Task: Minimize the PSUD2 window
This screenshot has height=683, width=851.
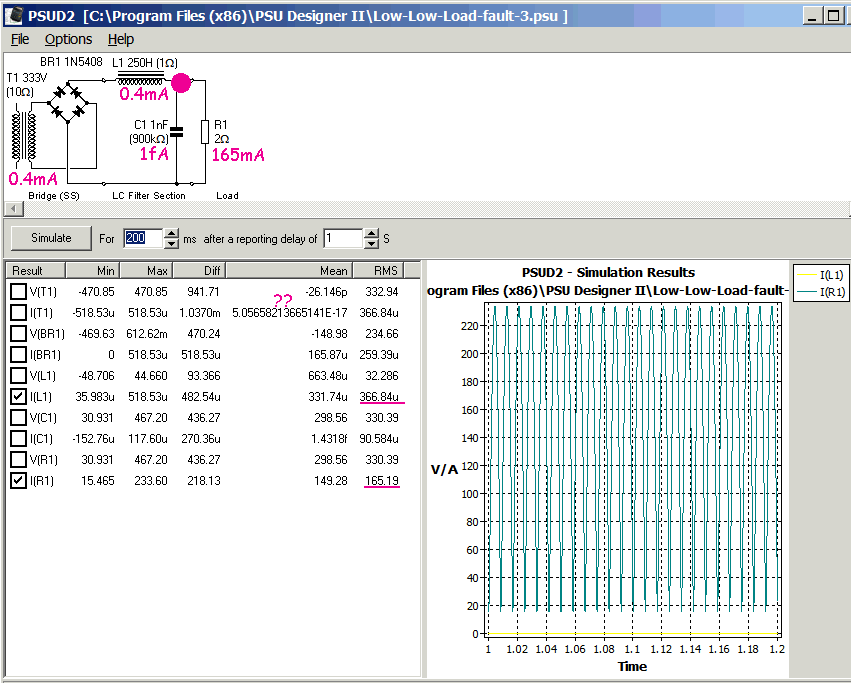Action: pyautogui.click(x=812, y=16)
